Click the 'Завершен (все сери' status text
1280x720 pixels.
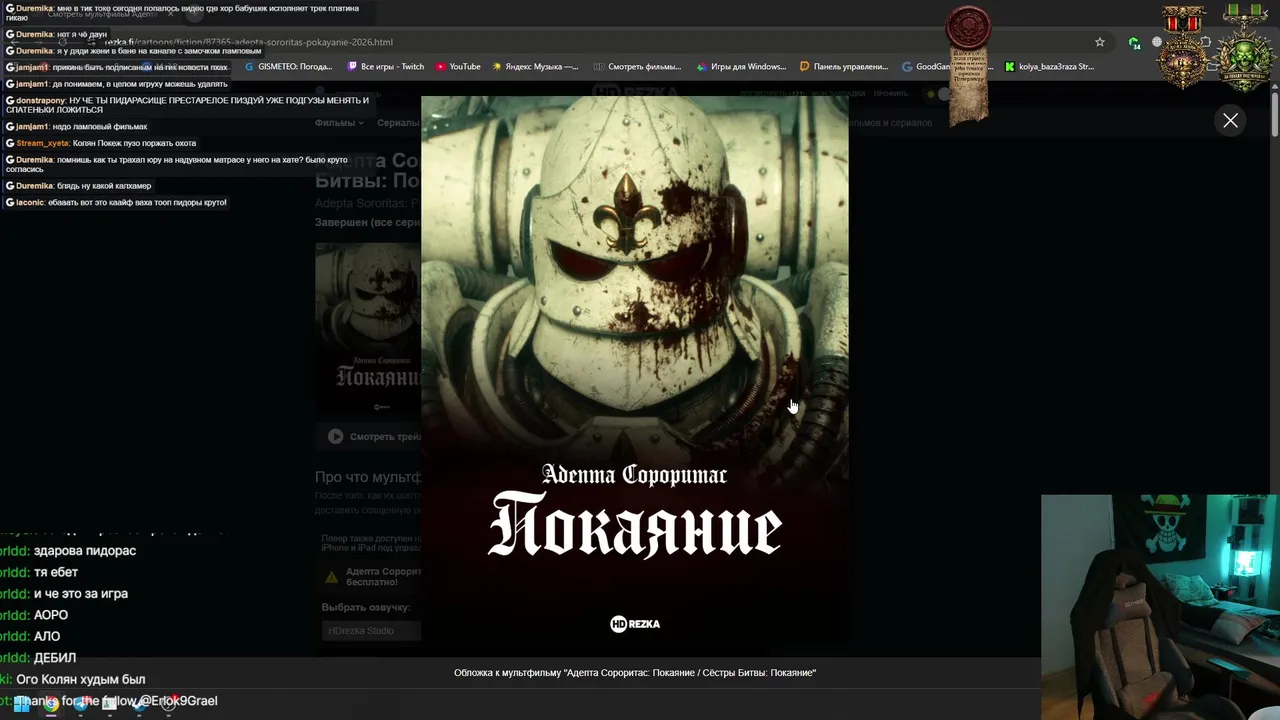368,222
